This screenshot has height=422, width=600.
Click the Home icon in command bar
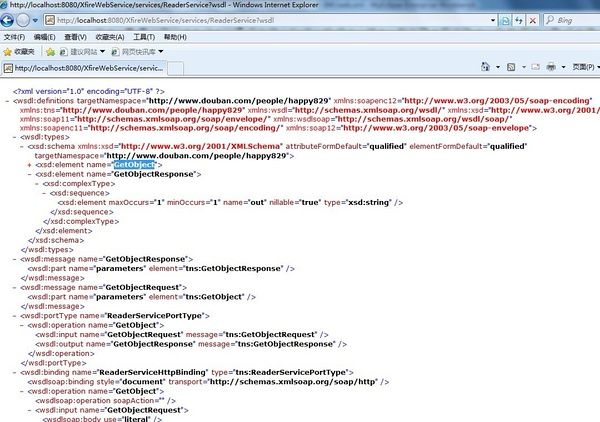[x=485, y=67]
